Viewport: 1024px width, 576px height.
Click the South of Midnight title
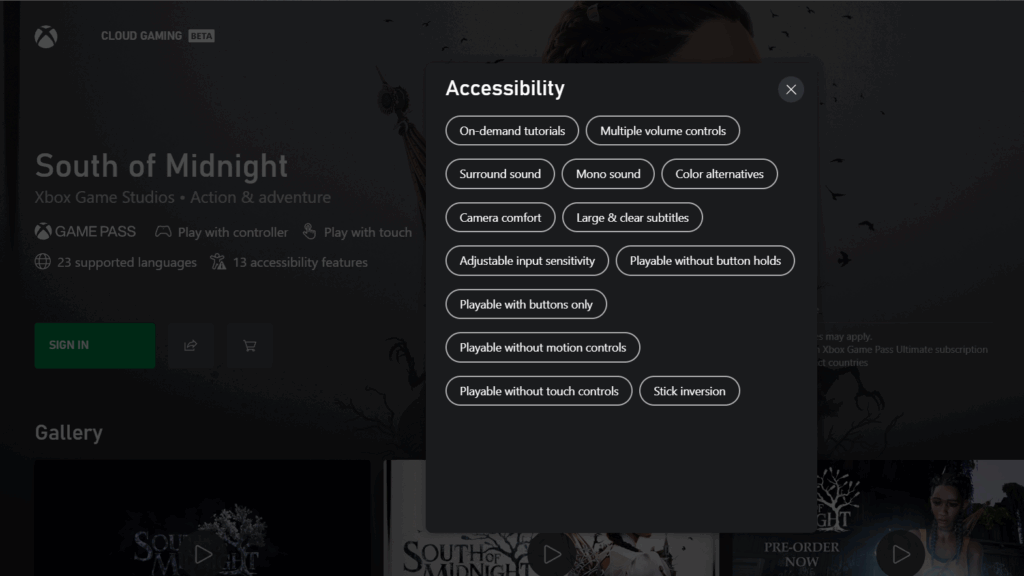161,166
